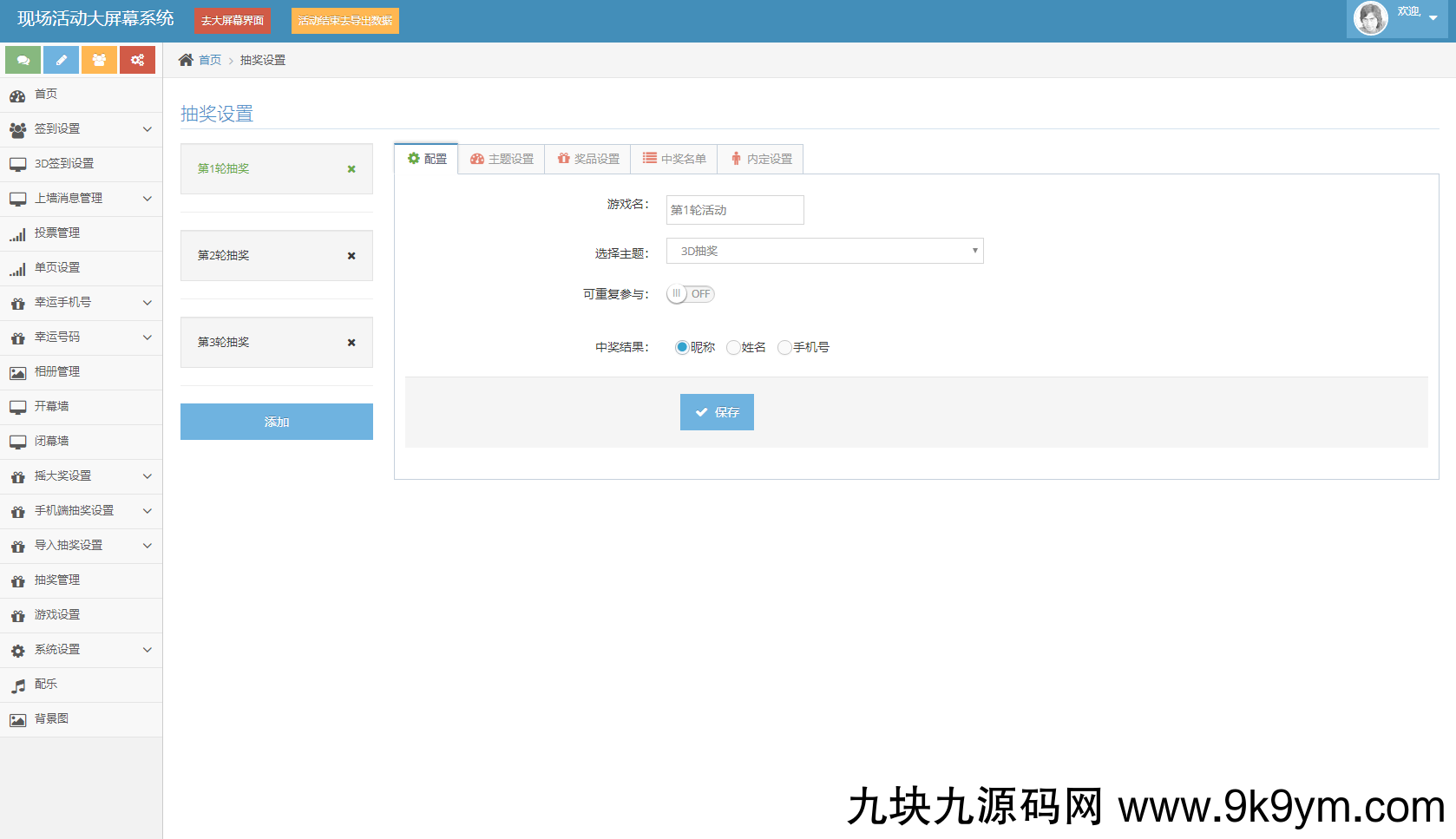Toggle the 可重复参与 switch on
Viewport: 1456px width, 839px height.
691,294
